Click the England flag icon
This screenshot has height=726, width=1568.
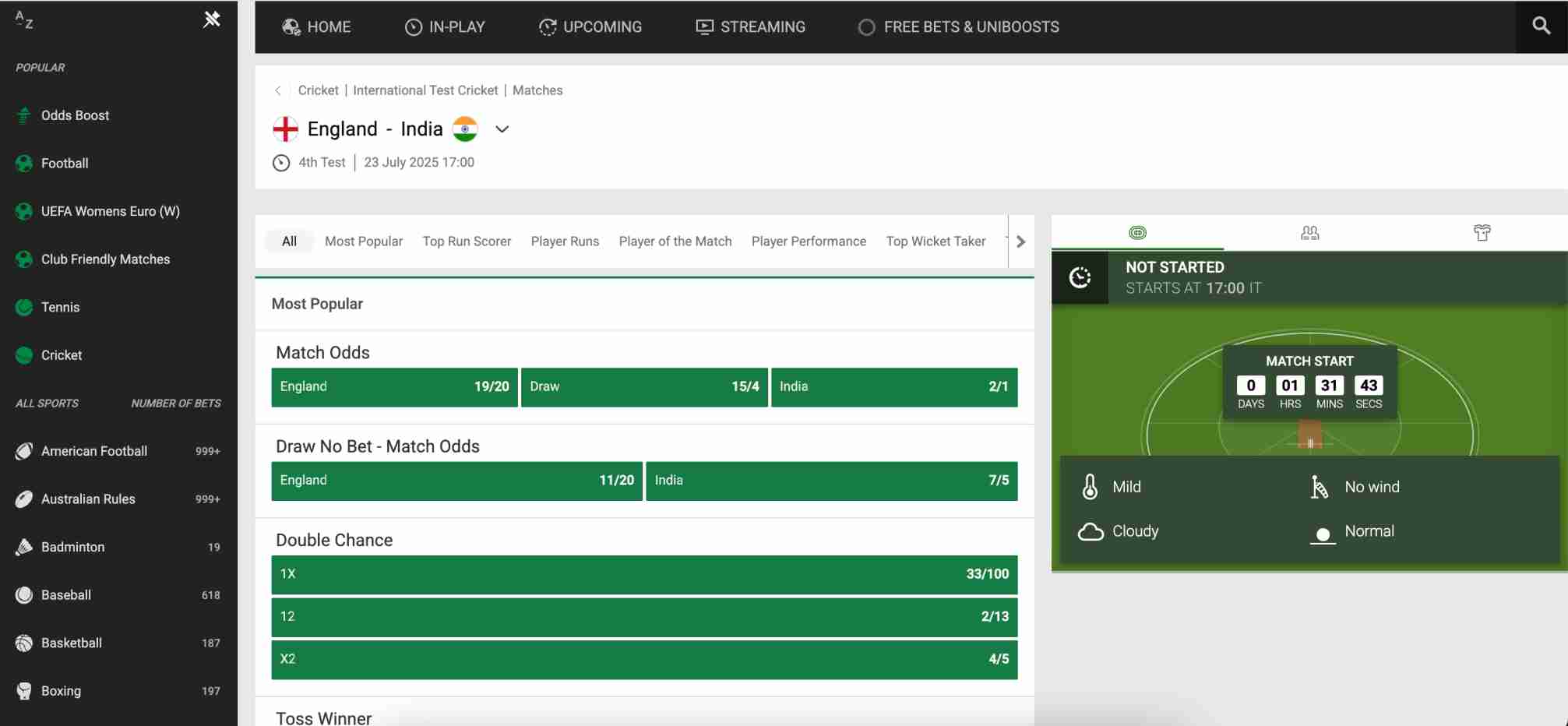(286, 129)
